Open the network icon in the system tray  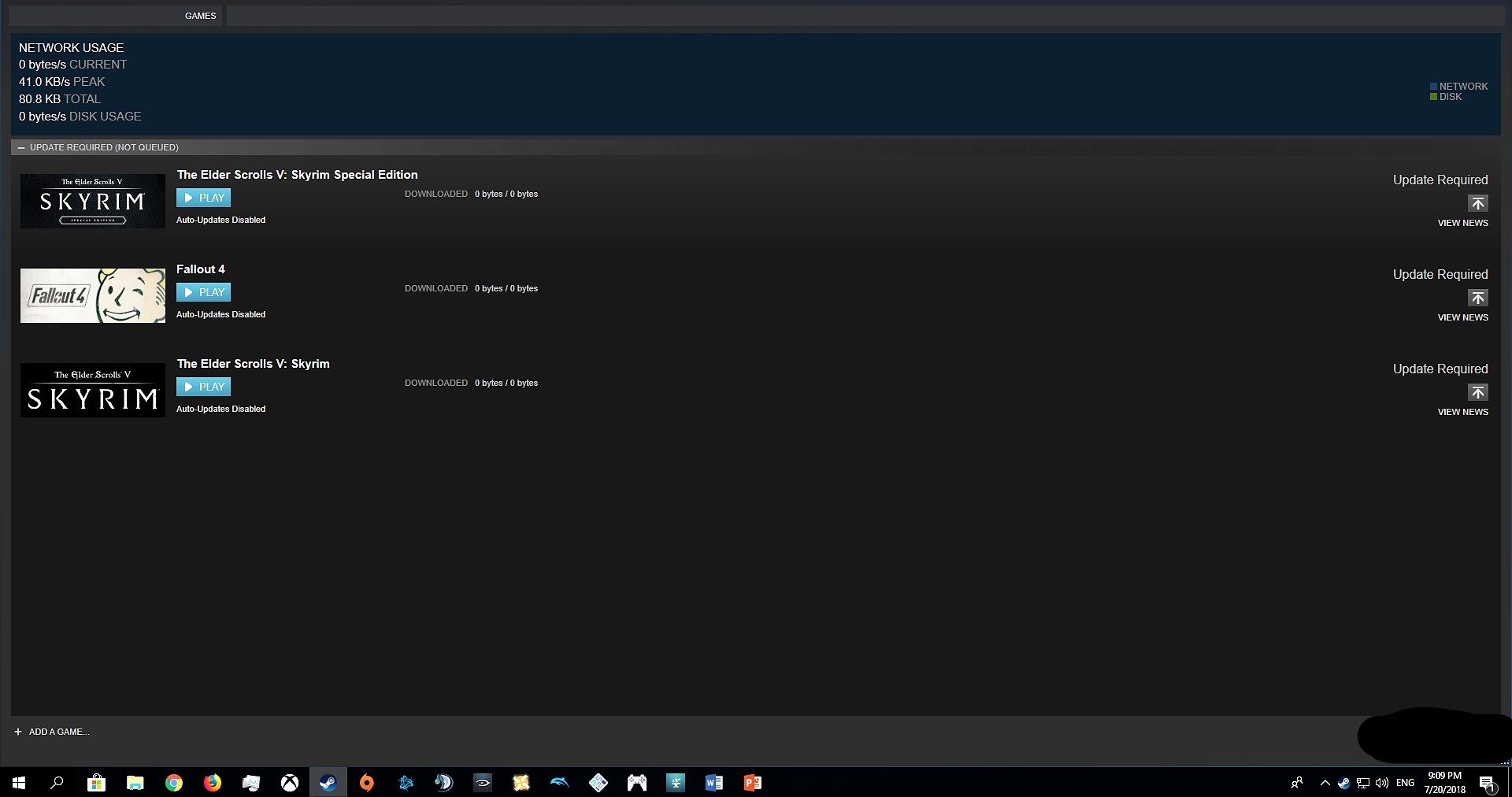point(1362,783)
